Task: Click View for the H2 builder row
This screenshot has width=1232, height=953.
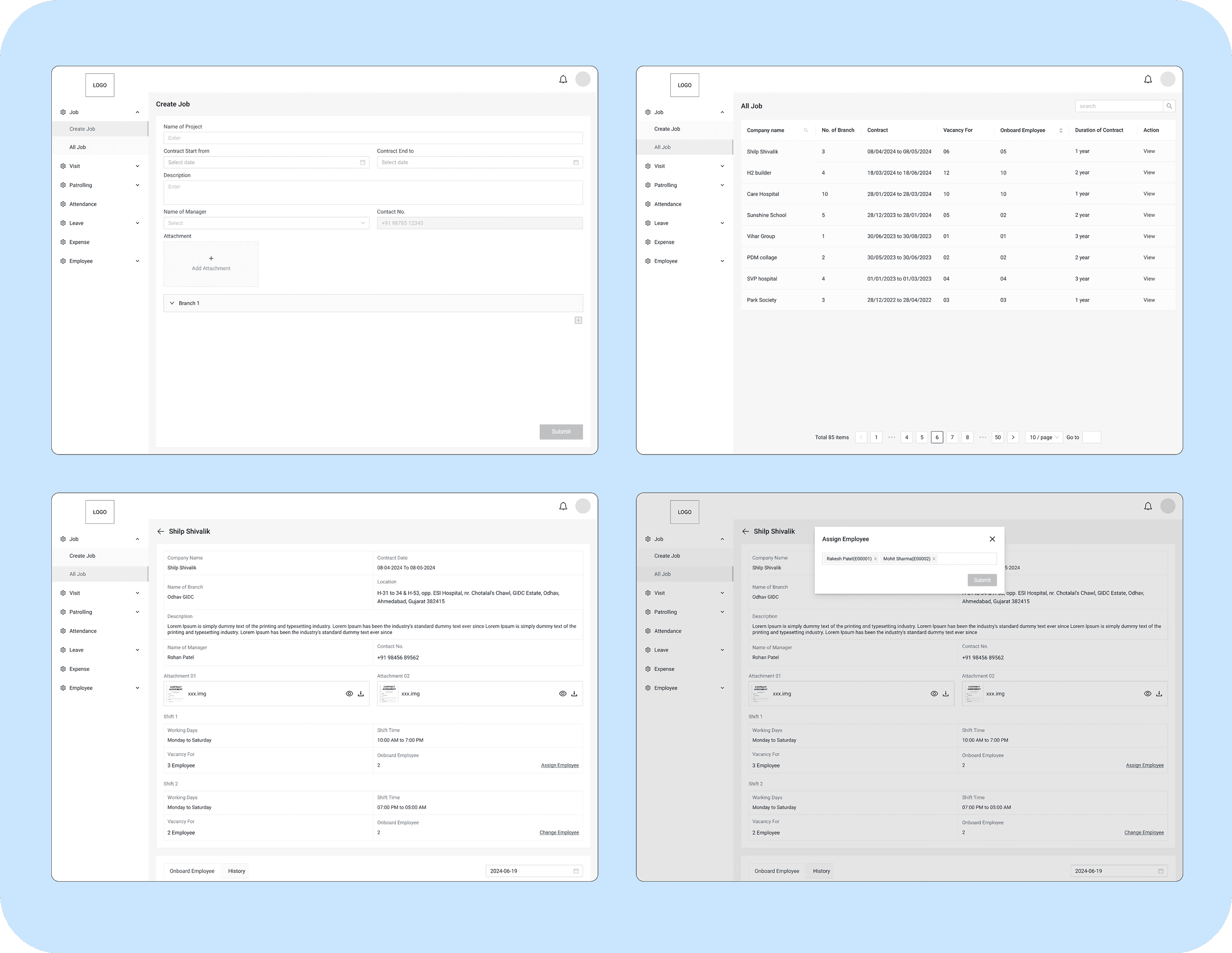Action: 1149,172
